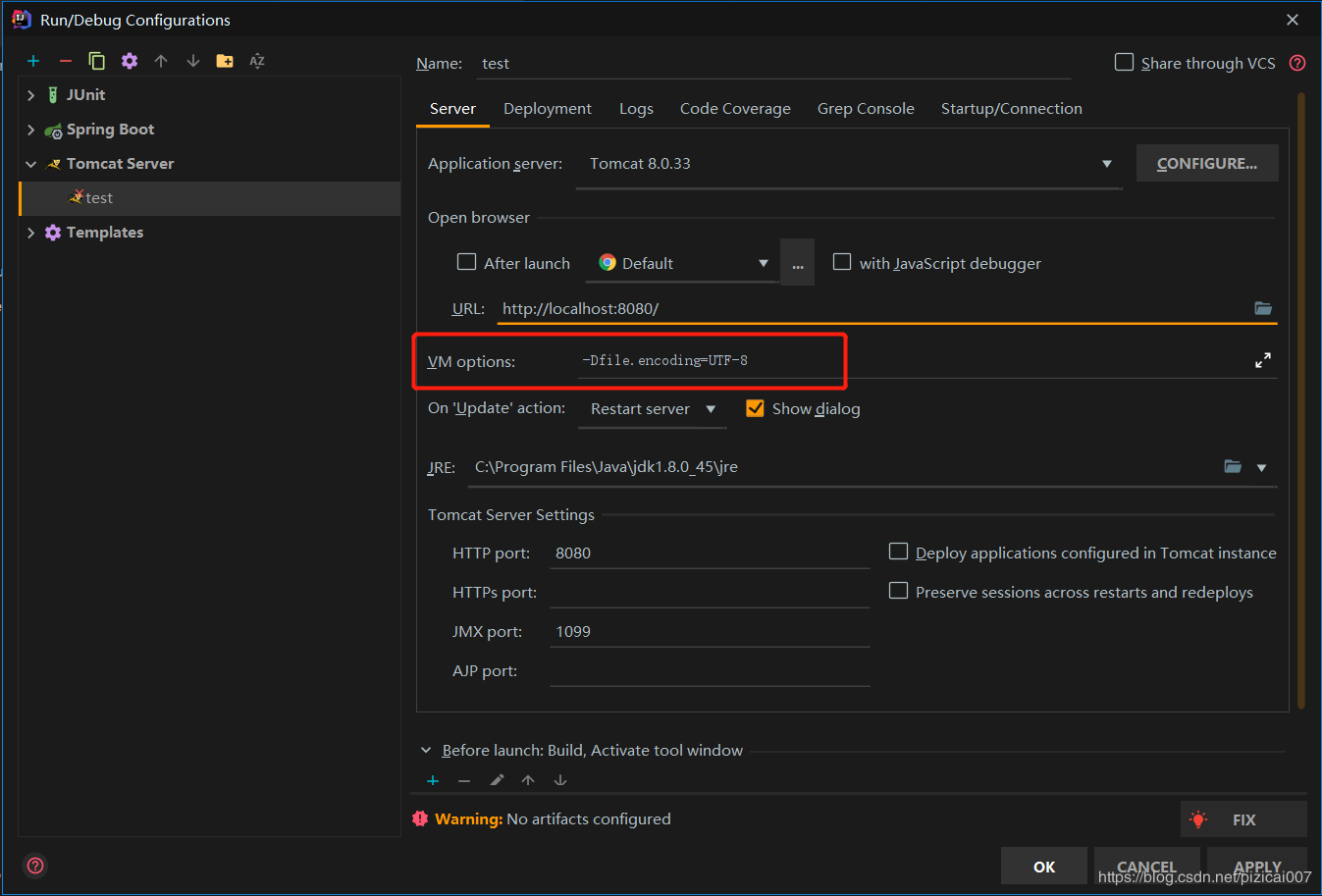The height and width of the screenshot is (896, 1322).
Task: Remove before launch task minus icon
Action: pyautogui.click(x=464, y=780)
